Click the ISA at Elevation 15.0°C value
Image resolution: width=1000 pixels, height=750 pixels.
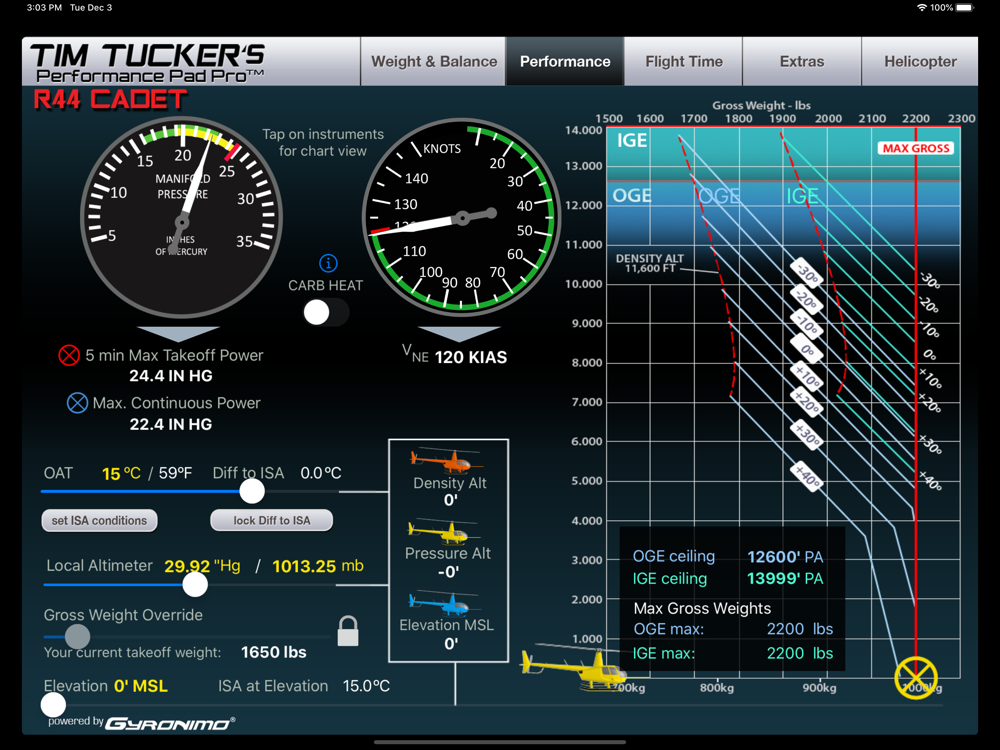coord(366,686)
